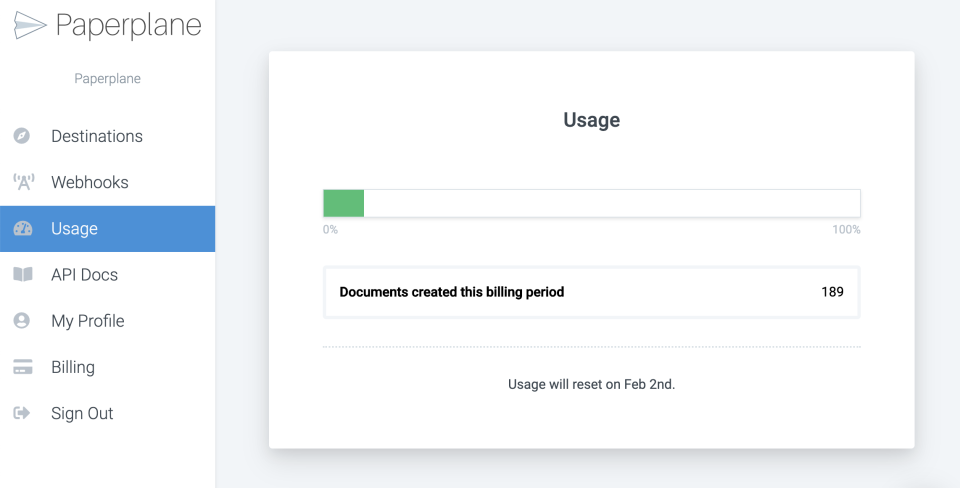Click the Usage page heading
Screen dimensions: 960x488
(x=591, y=120)
